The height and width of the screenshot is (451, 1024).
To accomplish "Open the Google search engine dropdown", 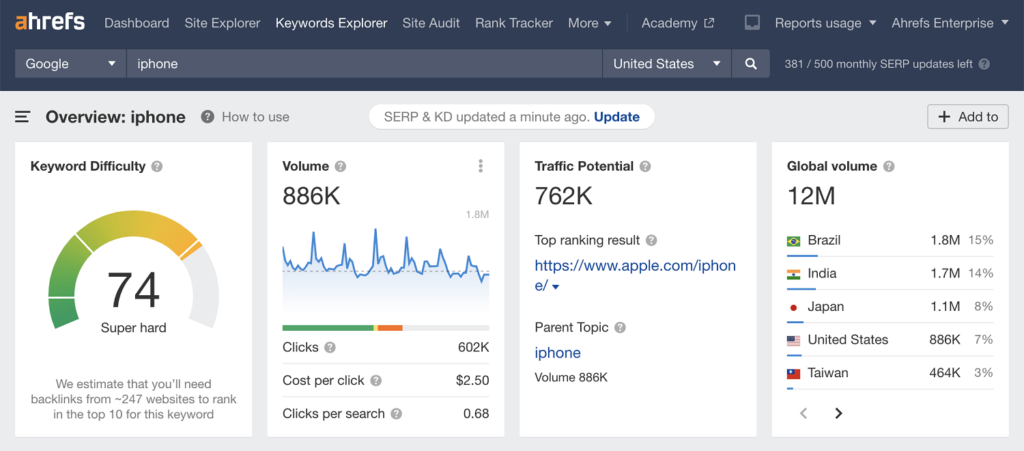I will tap(71, 64).
